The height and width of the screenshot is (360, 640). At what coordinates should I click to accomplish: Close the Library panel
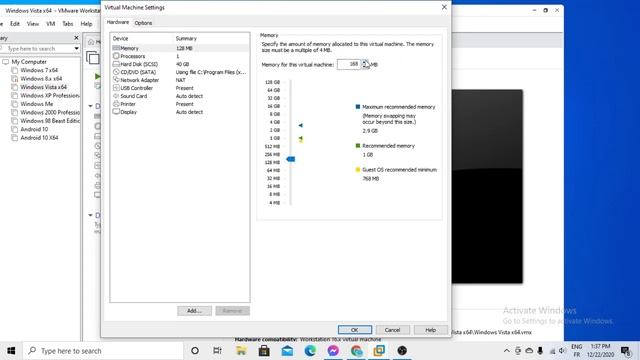click(x=76, y=38)
